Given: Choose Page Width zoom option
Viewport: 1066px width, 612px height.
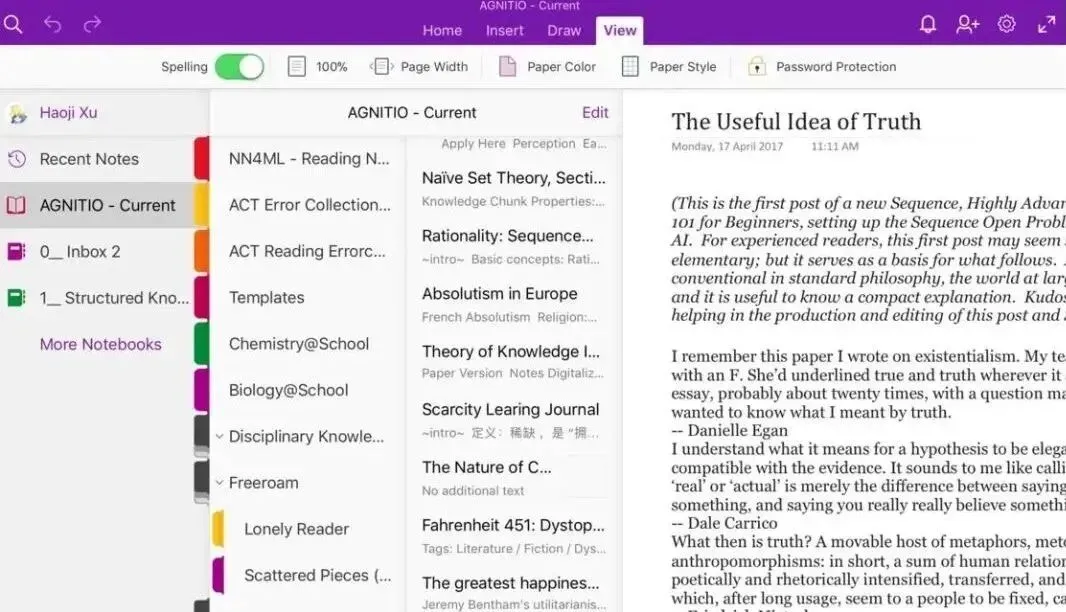Looking at the screenshot, I should (x=434, y=67).
